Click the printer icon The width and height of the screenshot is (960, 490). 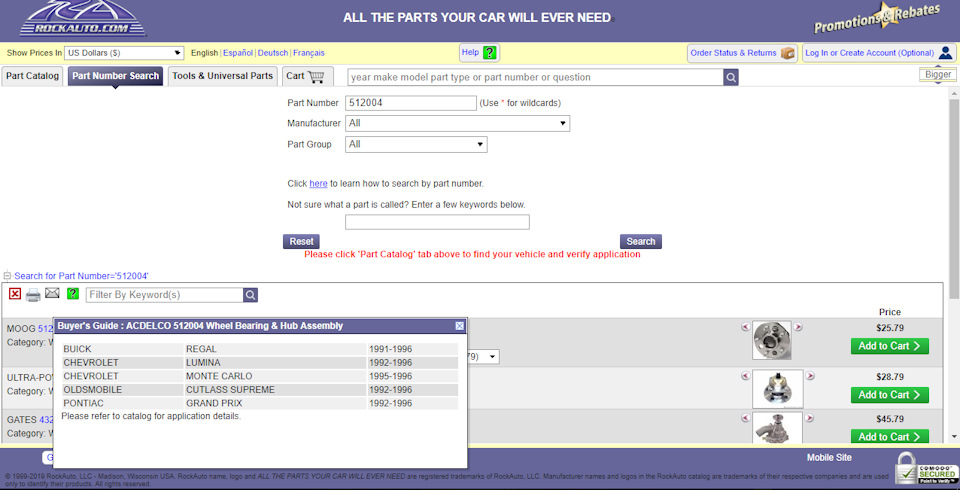(33, 295)
